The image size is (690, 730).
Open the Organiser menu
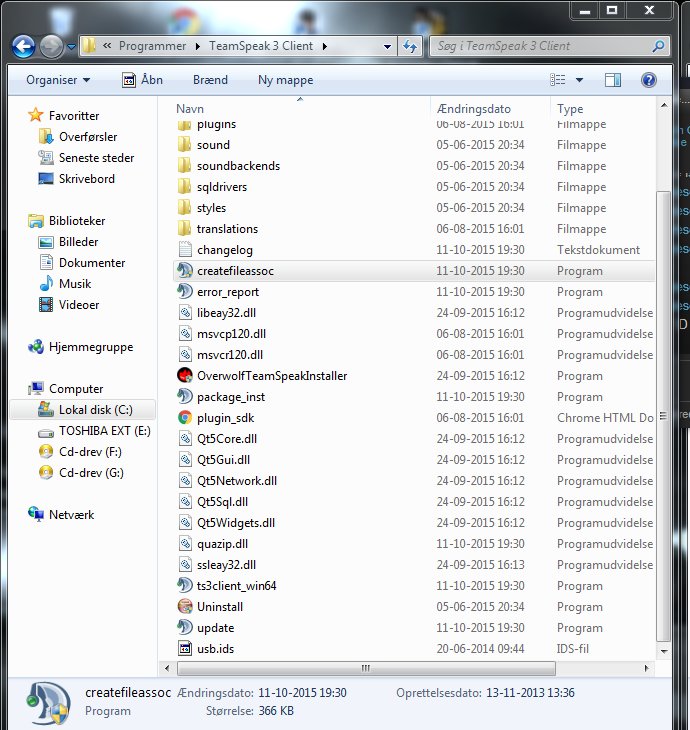coord(58,80)
